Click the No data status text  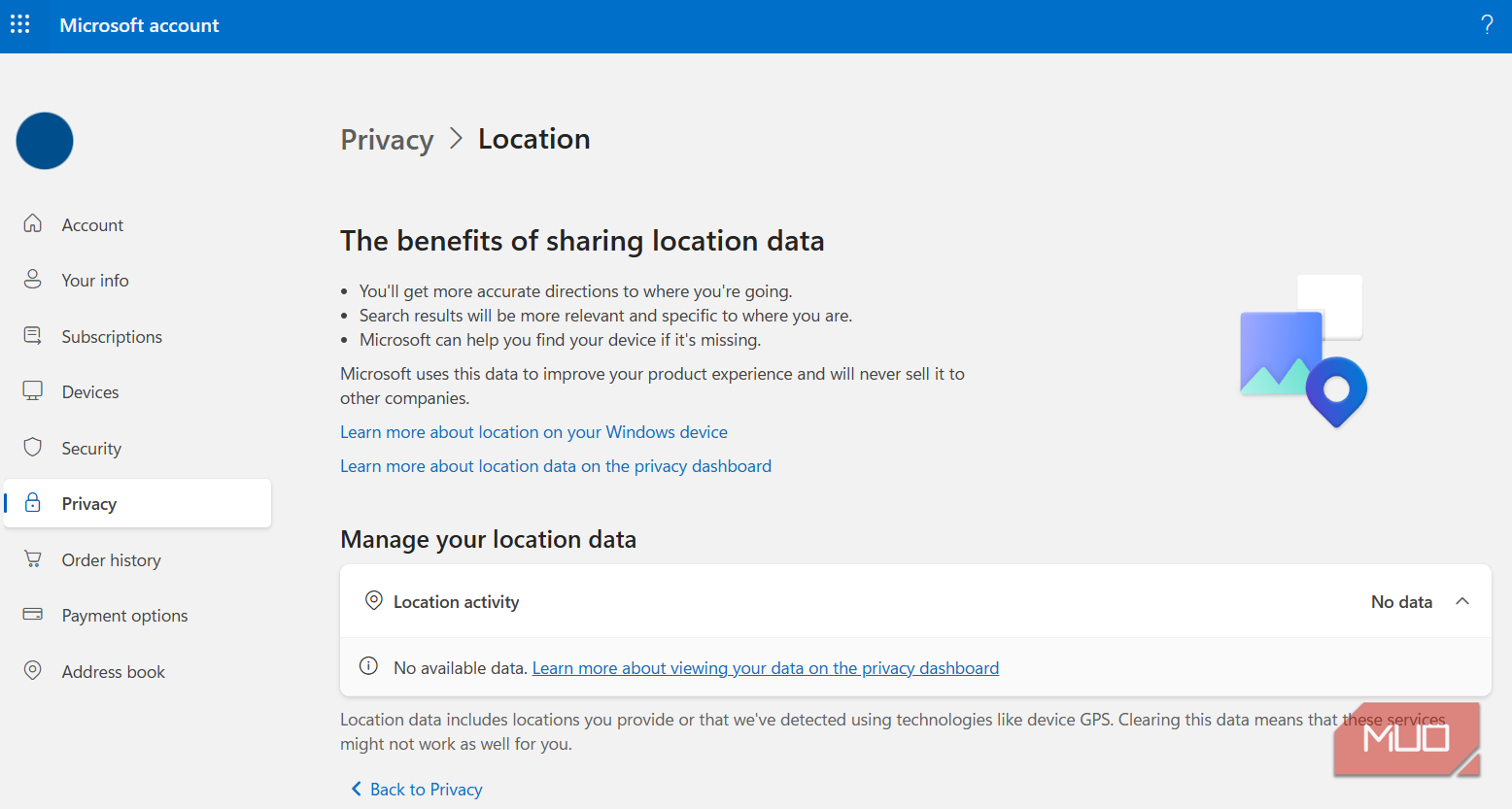pos(1401,602)
